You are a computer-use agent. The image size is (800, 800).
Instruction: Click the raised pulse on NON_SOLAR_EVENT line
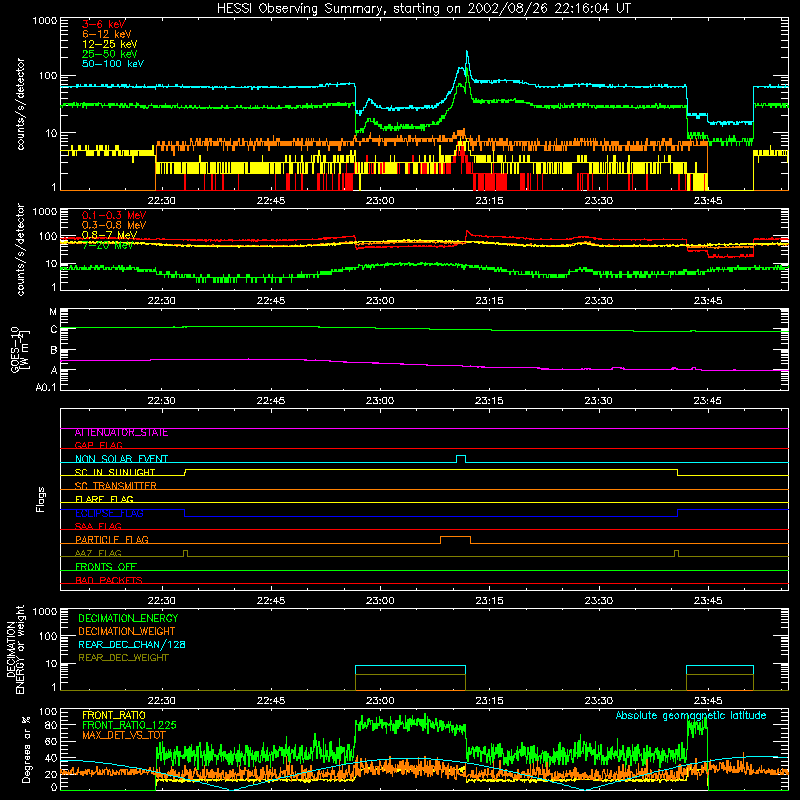click(x=461, y=457)
